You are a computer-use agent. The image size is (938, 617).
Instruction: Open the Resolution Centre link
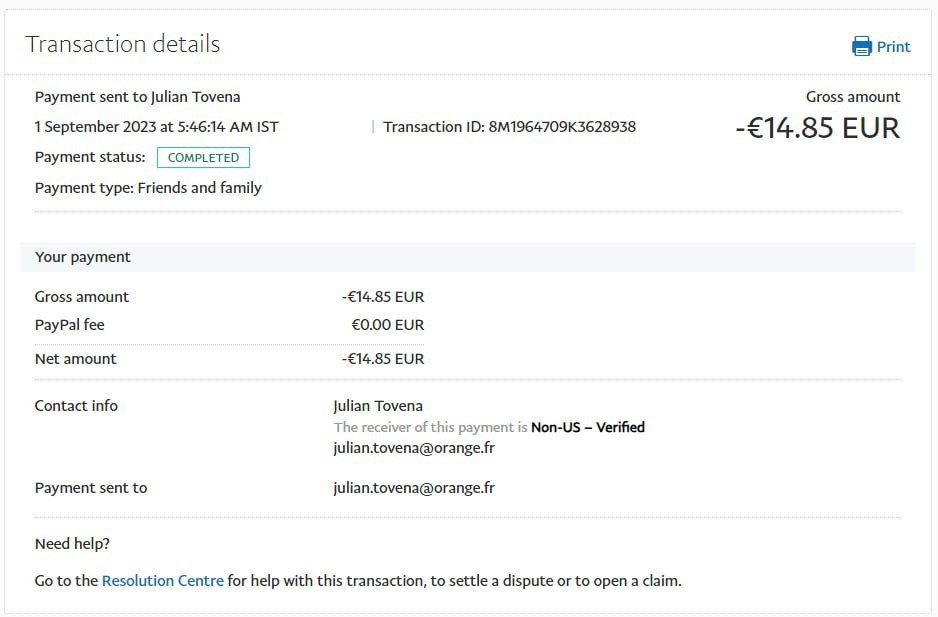click(163, 580)
